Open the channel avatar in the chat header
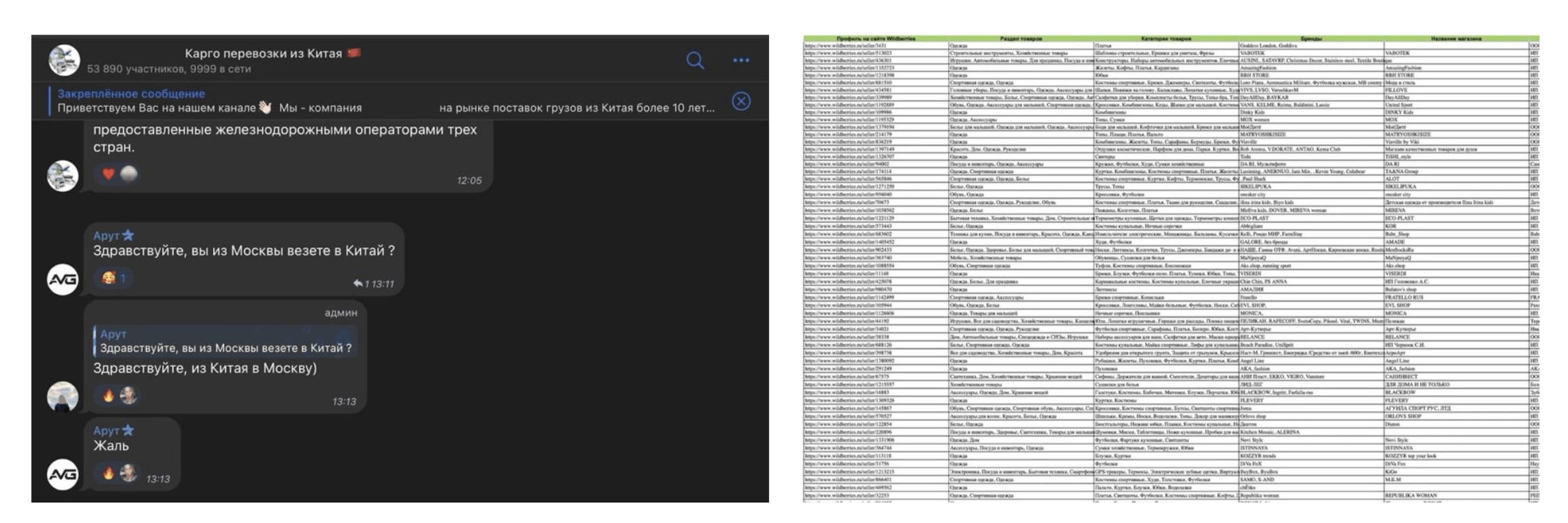The height and width of the screenshot is (523, 1568). point(64,60)
